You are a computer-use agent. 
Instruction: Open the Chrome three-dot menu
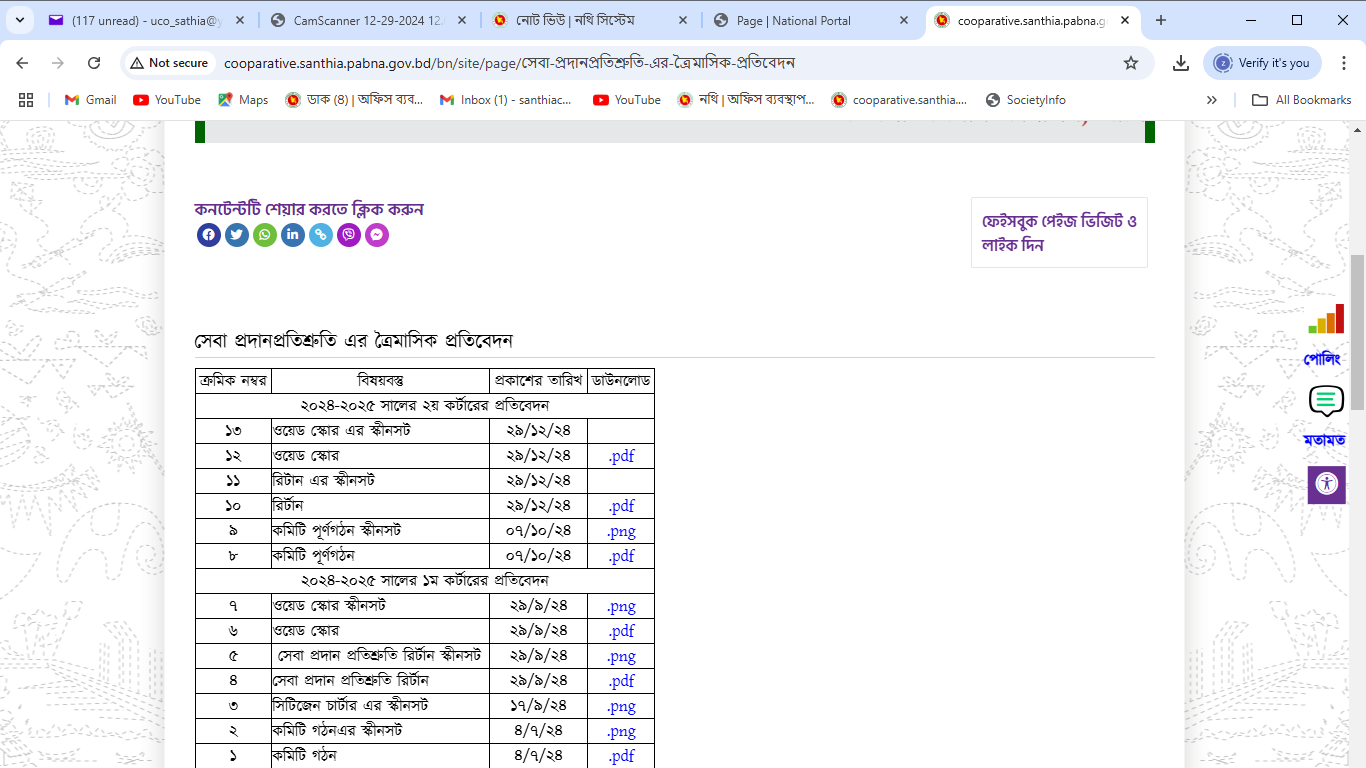[1342, 63]
